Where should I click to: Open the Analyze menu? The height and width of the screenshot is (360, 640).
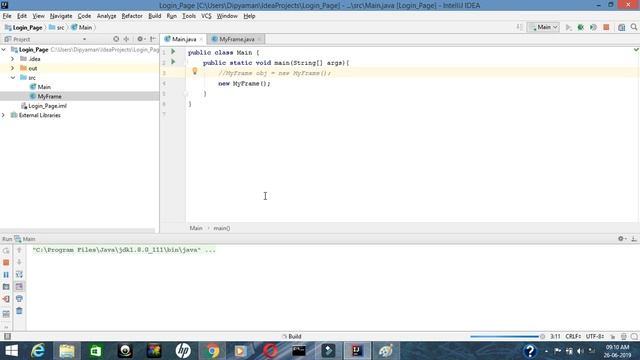tap(107, 16)
